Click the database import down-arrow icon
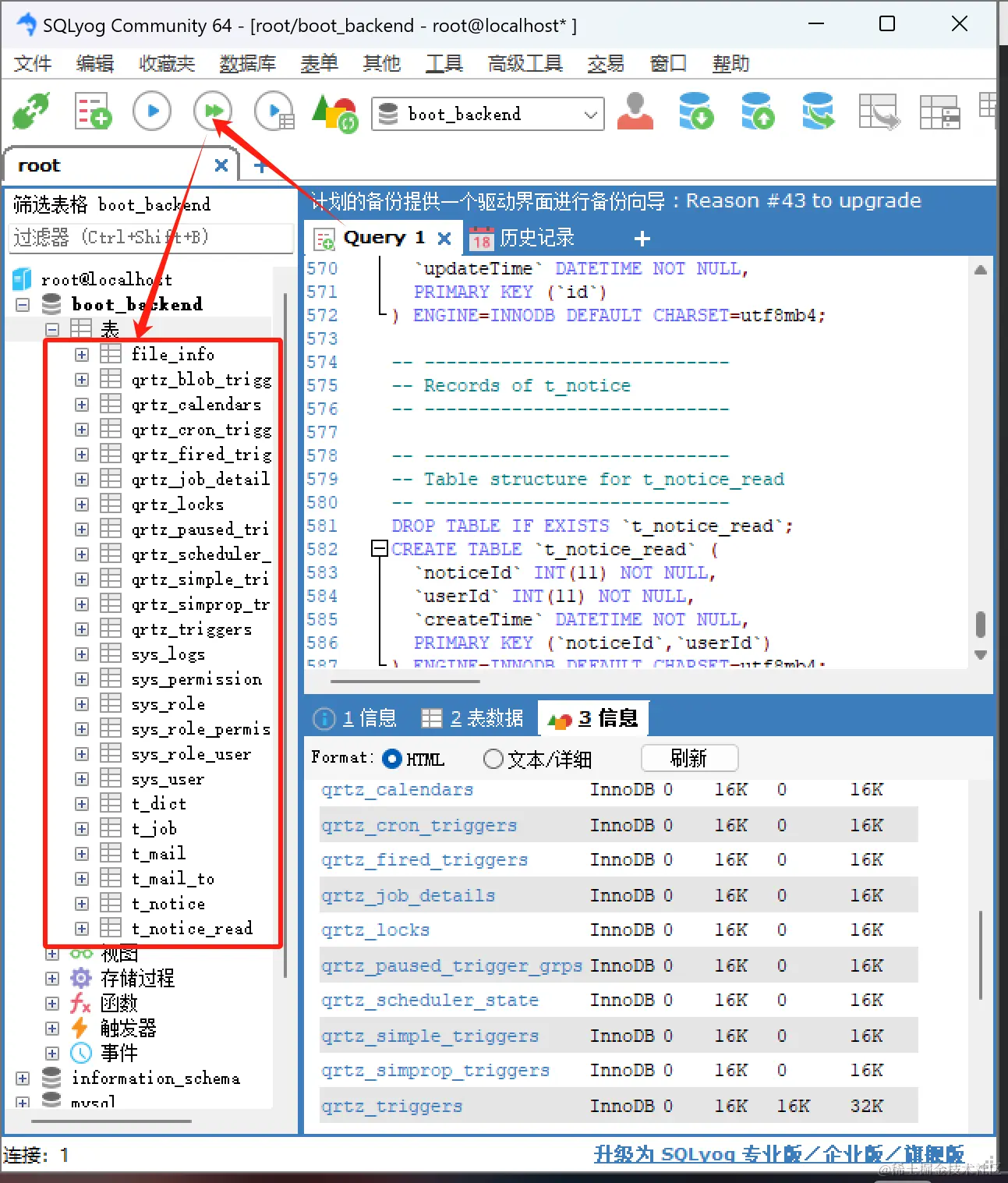Image resolution: width=1008 pixels, height=1183 pixels. [696, 112]
